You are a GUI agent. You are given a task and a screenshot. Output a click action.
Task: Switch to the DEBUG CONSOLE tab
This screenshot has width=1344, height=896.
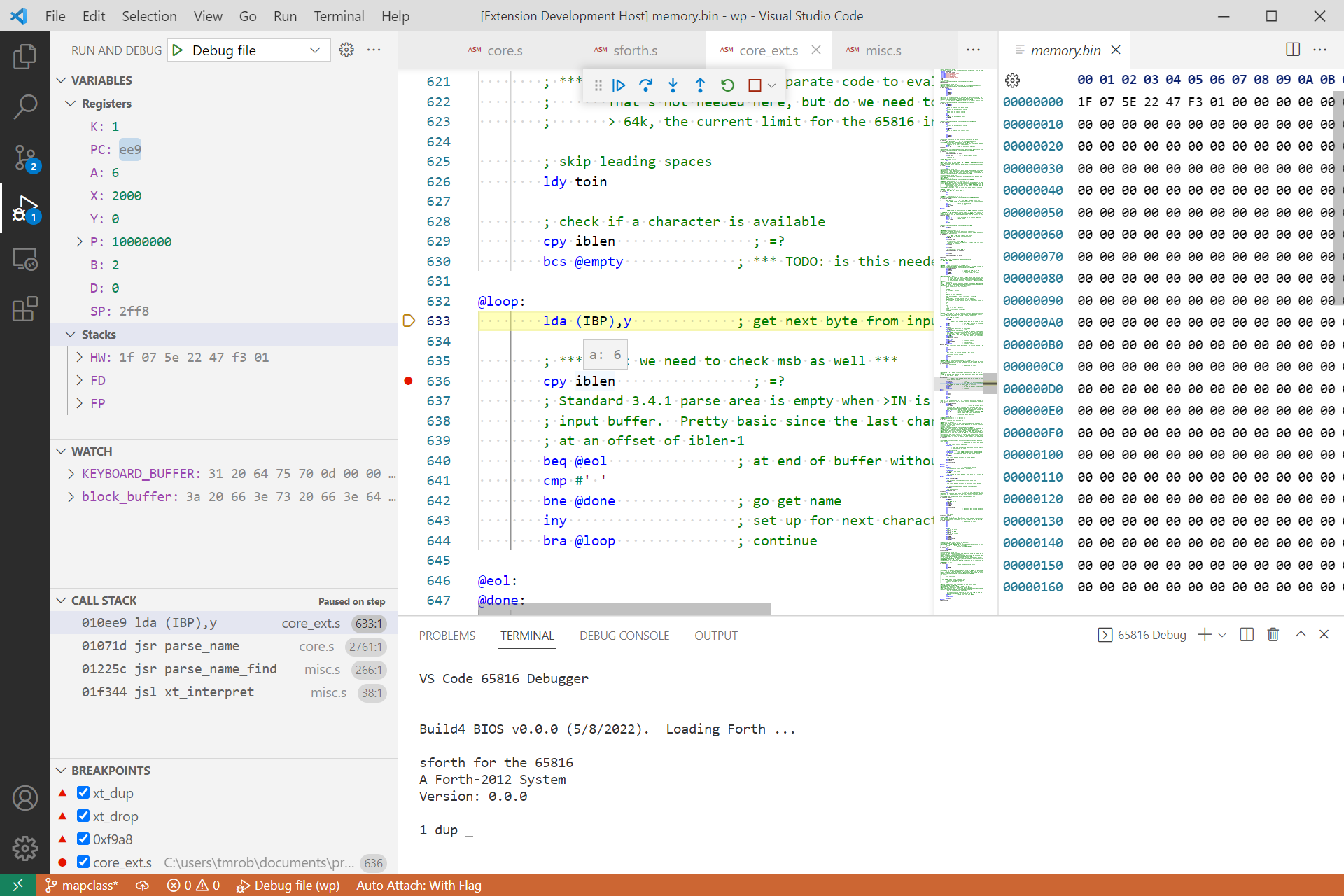coord(624,636)
